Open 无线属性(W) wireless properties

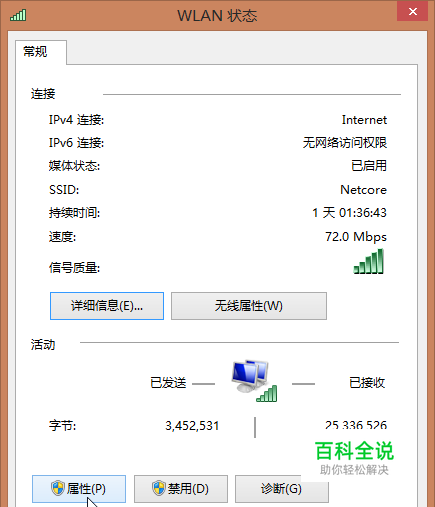[x=249, y=306]
